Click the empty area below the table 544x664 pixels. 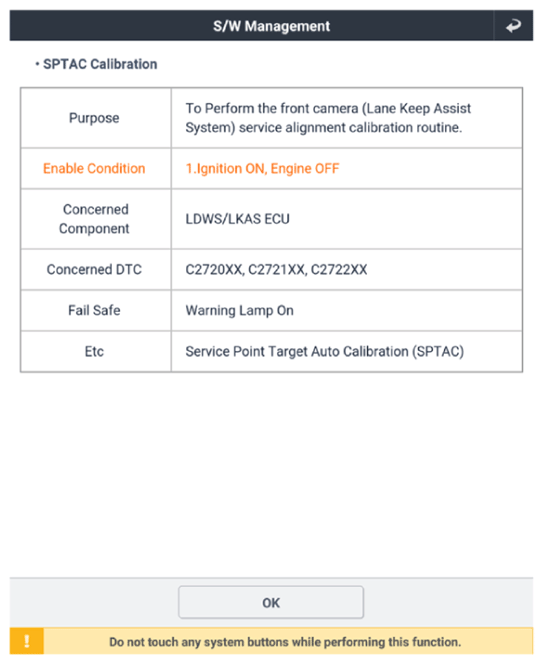pyautogui.click(x=271, y=474)
